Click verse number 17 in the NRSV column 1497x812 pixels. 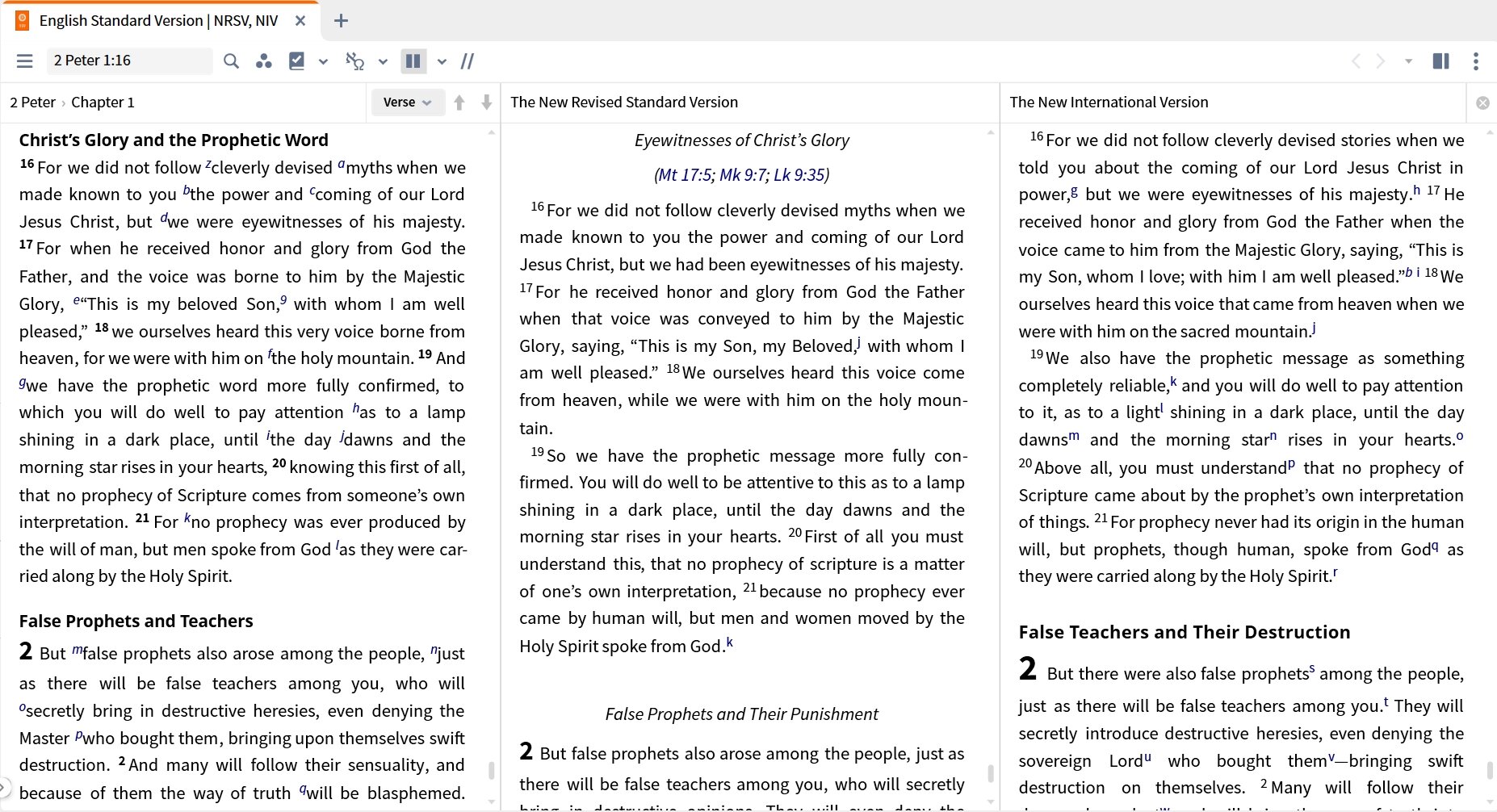526,288
